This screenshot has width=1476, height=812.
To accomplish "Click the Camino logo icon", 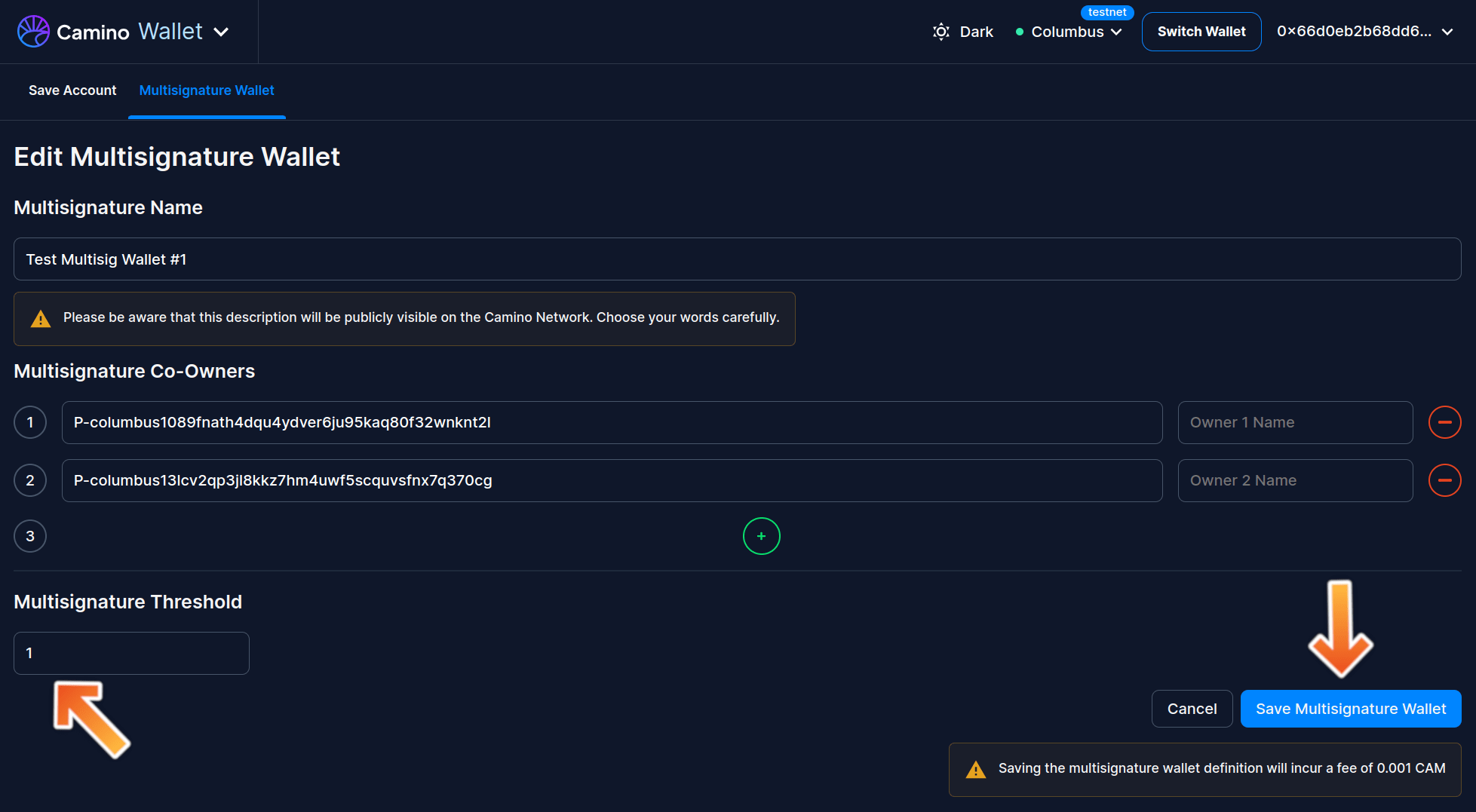I will 33,32.
